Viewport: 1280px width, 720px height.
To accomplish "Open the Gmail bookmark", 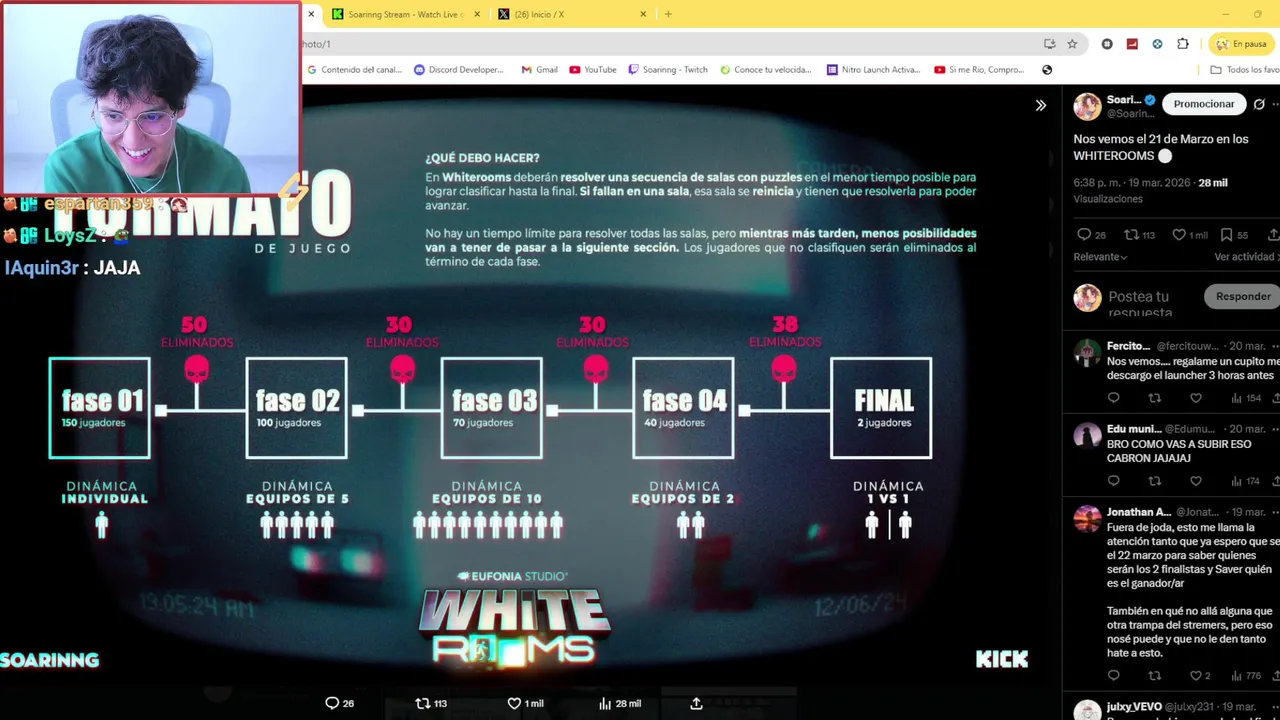I will click(x=540, y=70).
